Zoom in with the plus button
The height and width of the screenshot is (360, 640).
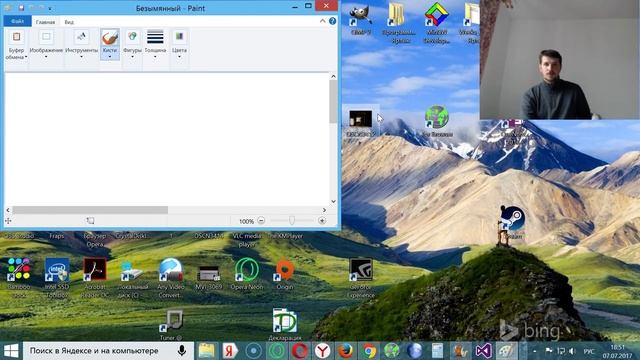click(x=322, y=220)
